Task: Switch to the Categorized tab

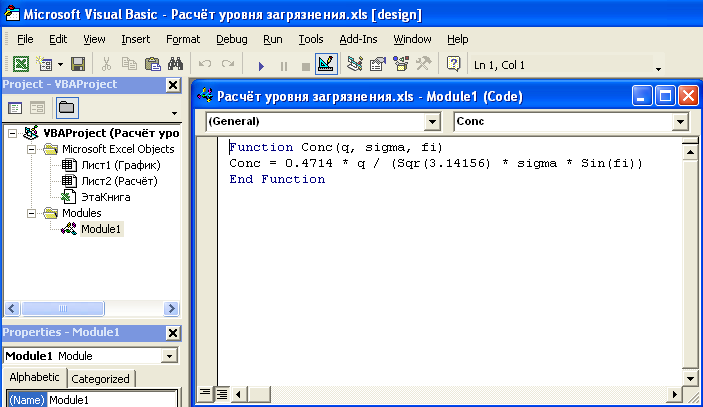Action: (x=100, y=379)
